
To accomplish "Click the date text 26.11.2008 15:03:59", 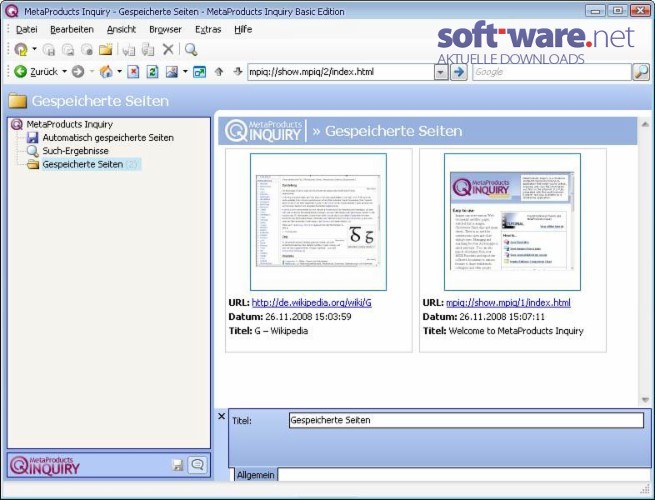I will pyautogui.click(x=308, y=317).
